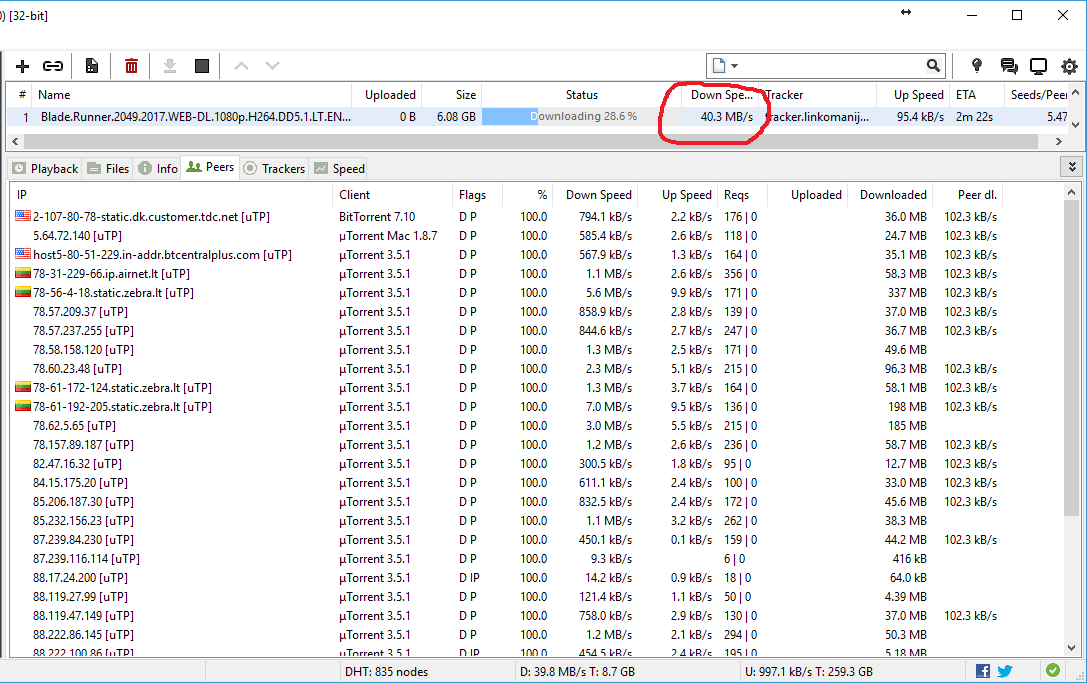Click Add Torrent from URL link icon
This screenshot has height=683, width=1087.
pyautogui.click(x=53, y=66)
